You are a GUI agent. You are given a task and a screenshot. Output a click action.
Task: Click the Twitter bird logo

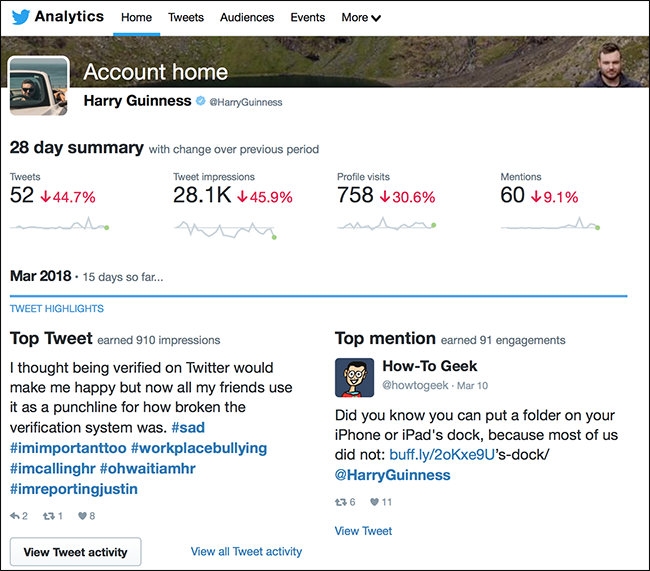(x=21, y=17)
